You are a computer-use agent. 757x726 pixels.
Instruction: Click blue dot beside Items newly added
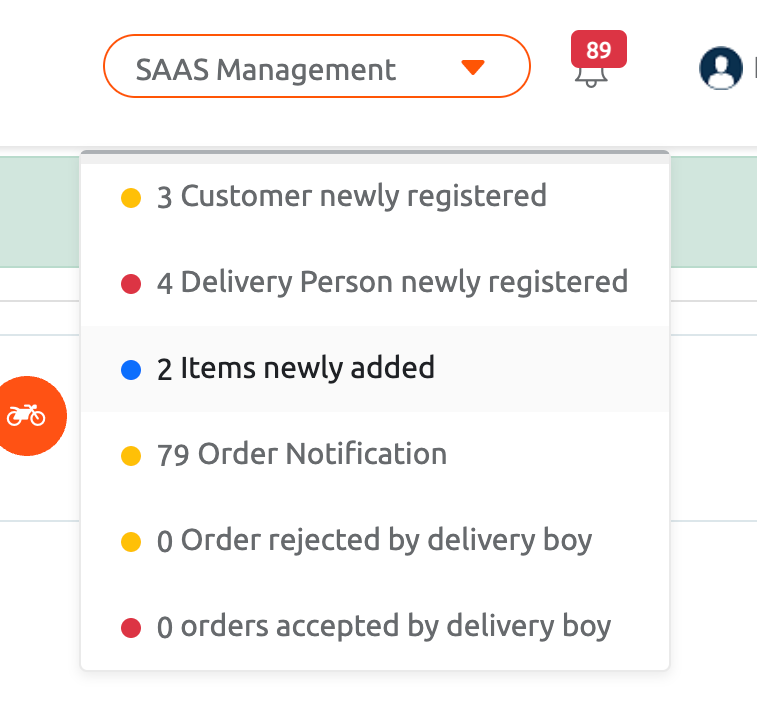131,370
